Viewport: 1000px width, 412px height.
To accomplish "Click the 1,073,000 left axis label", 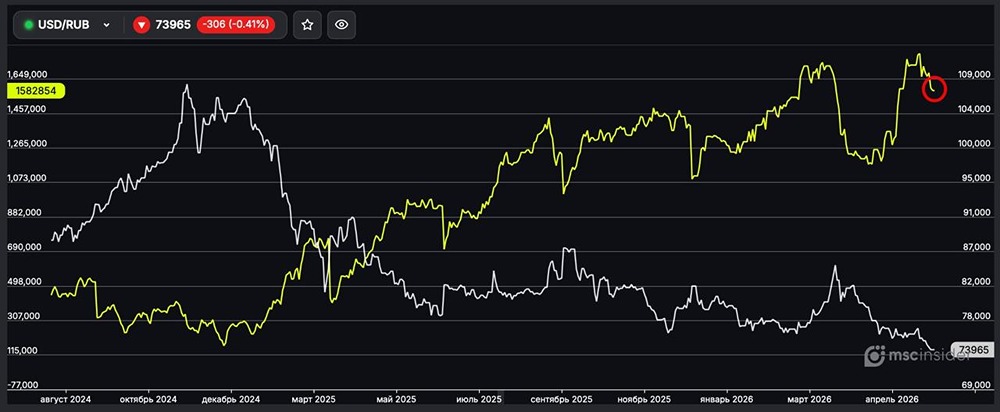I will [x=27, y=179].
